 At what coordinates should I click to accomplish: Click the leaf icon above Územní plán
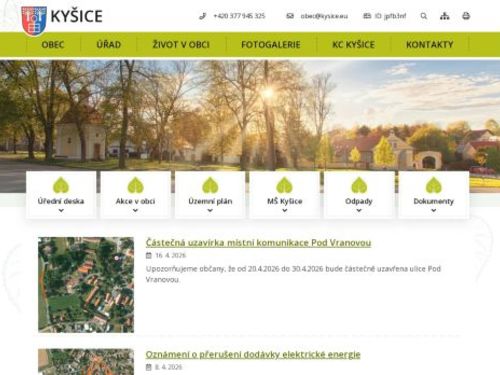tap(210, 185)
